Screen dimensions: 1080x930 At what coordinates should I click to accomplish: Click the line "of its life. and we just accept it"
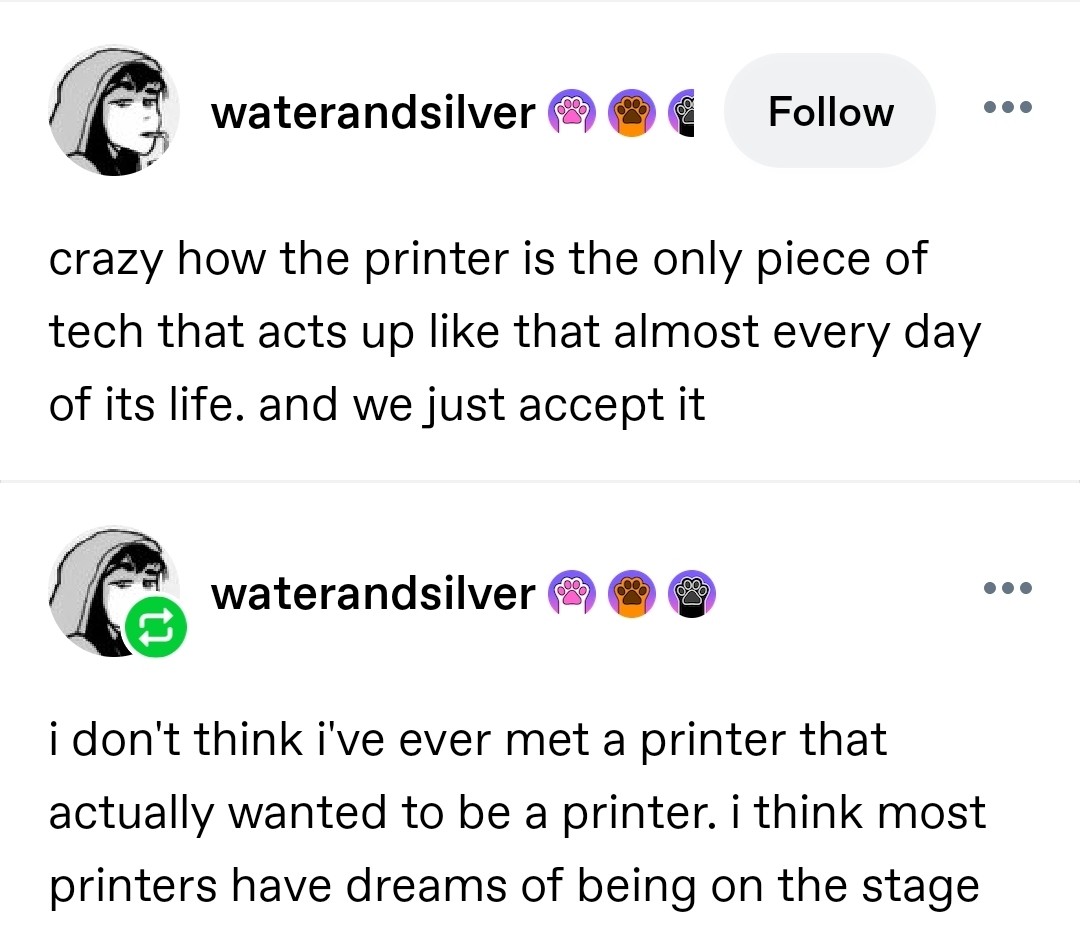click(x=377, y=403)
